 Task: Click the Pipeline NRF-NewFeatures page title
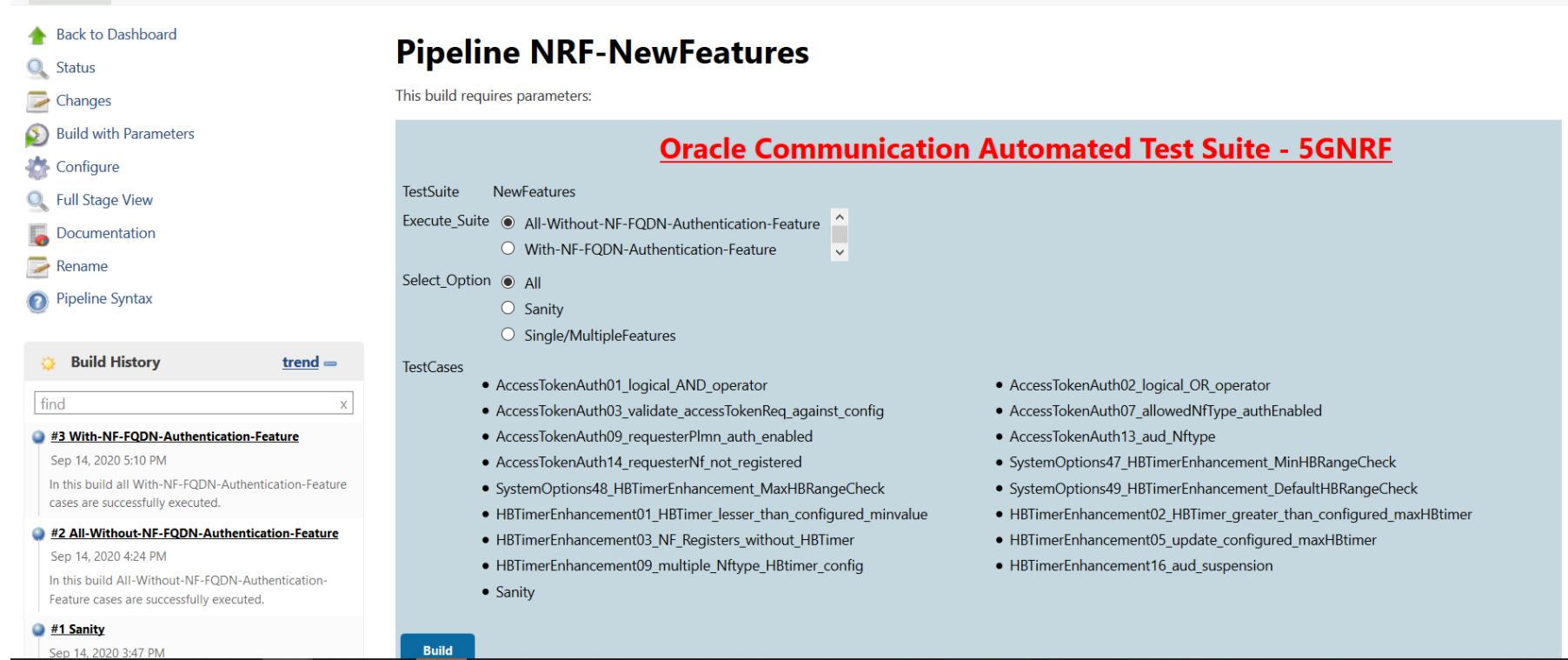(x=602, y=52)
